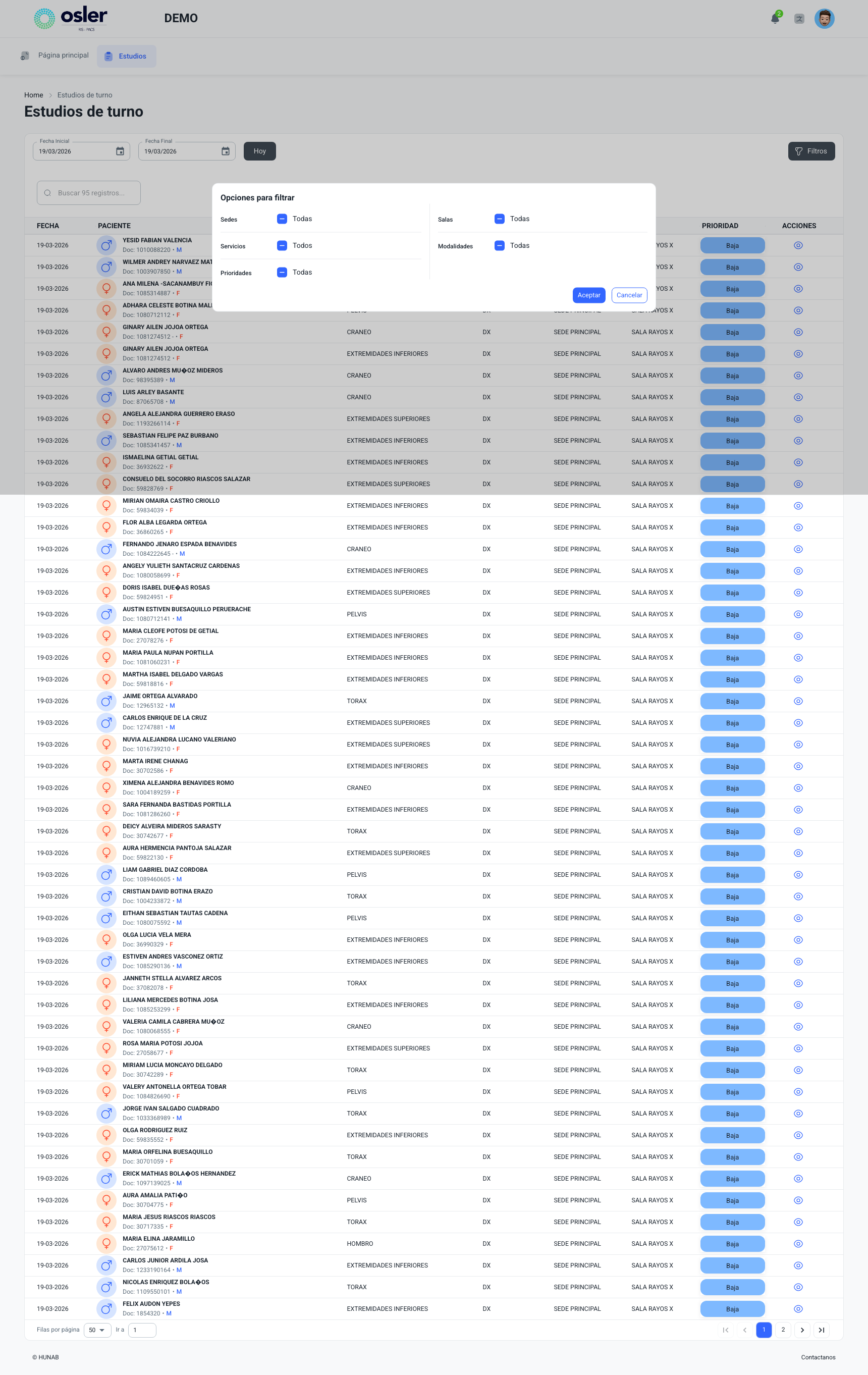View study for JAIME ORTEGA ALVARADO
This screenshot has width=868, height=1375.
coord(798,701)
